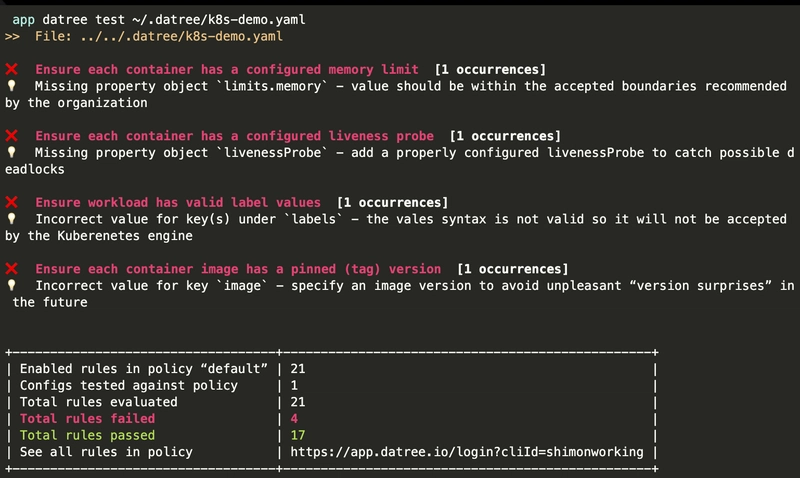This screenshot has height=478, width=800.
Task: Click the "Total rules passed" row label
Action: pyautogui.click(x=88, y=435)
